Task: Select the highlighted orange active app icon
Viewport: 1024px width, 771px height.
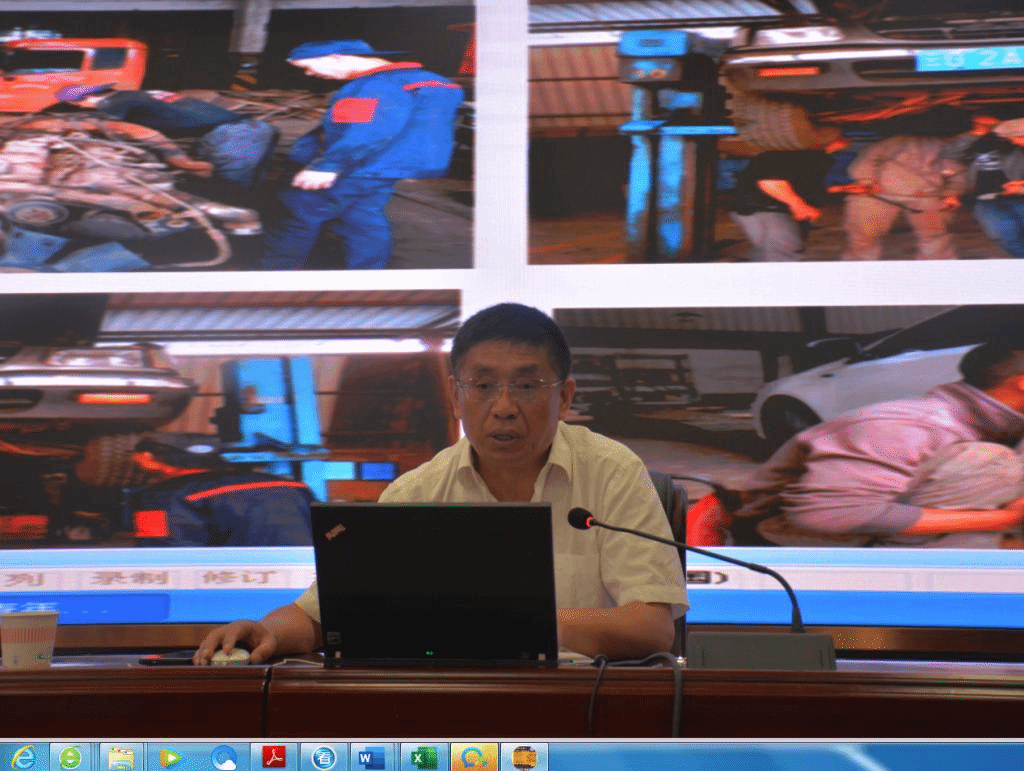Action: coord(474,757)
